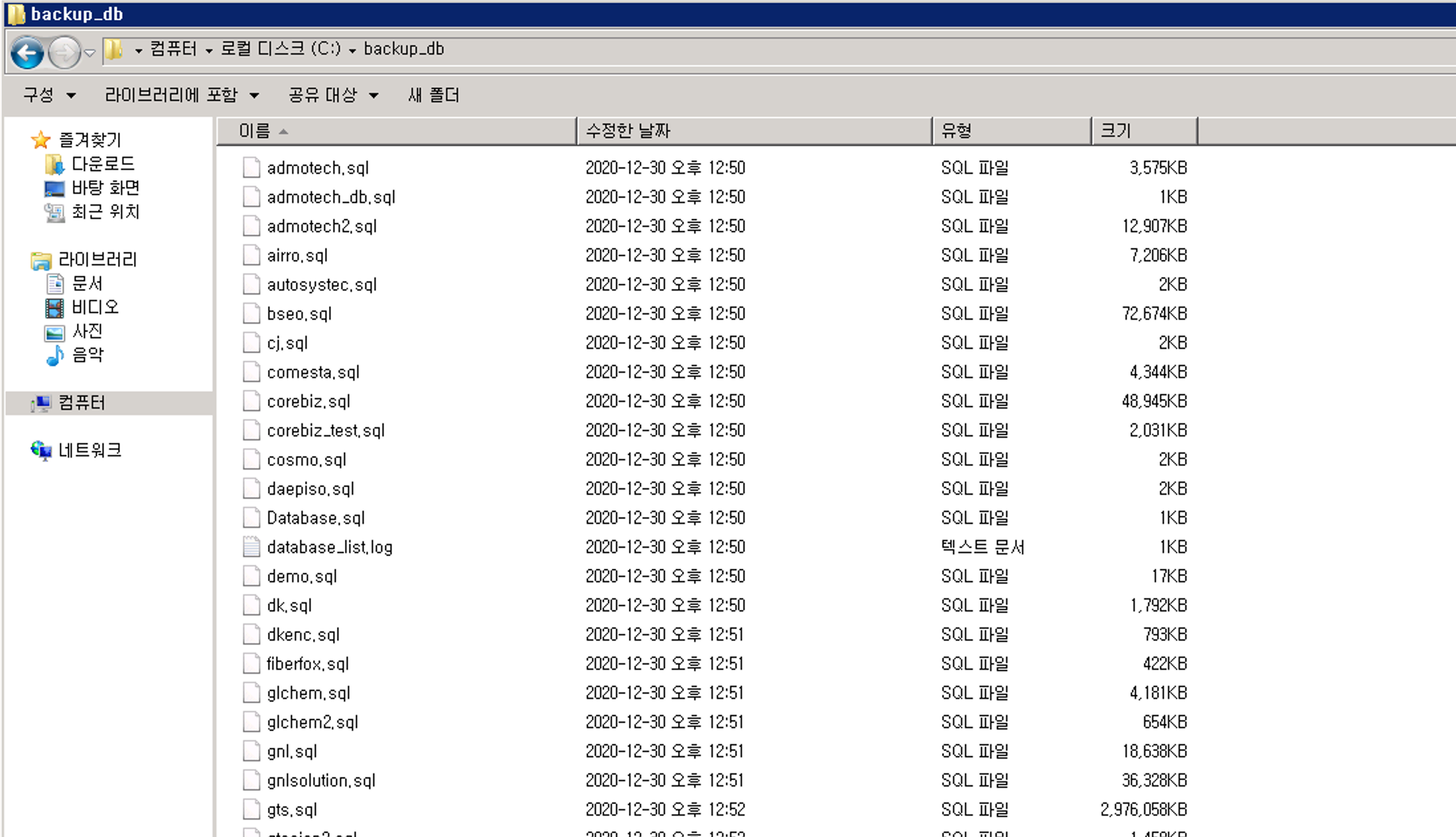Open the 비디오 library icon
The height and width of the screenshot is (837, 1456).
[x=54, y=308]
